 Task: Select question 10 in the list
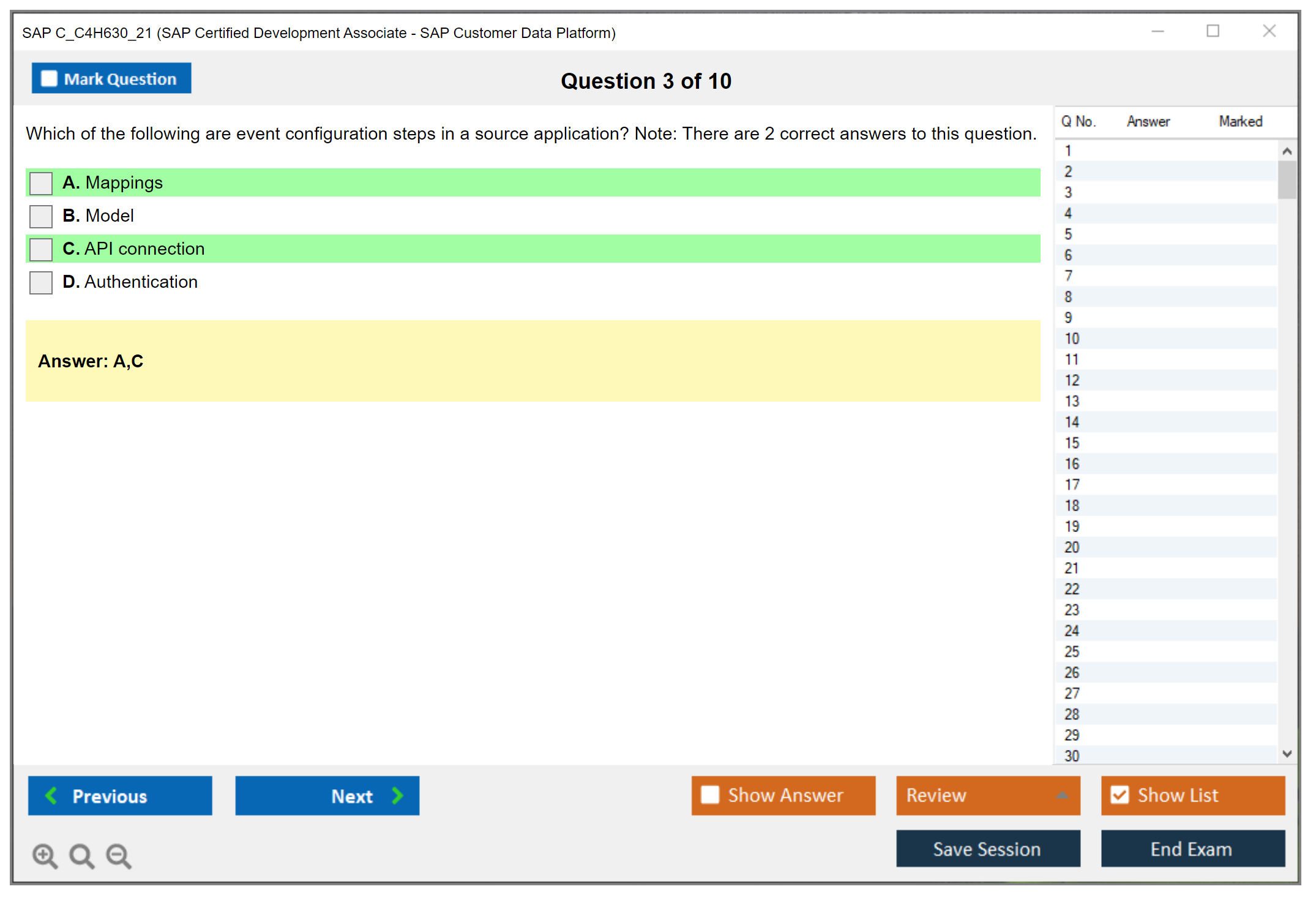pos(1072,339)
